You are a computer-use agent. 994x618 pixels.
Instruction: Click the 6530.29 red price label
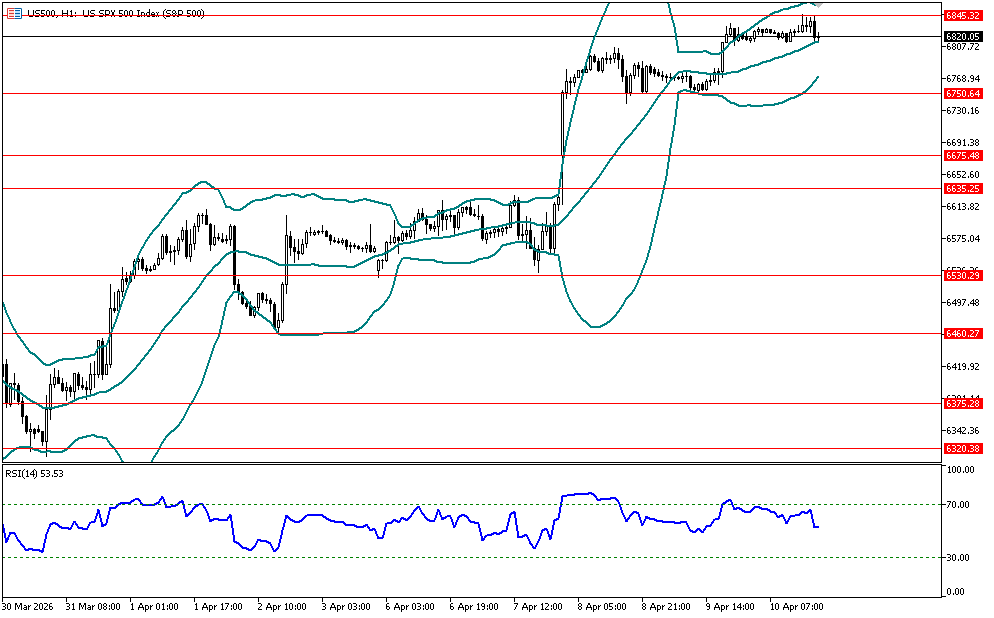click(963, 275)
